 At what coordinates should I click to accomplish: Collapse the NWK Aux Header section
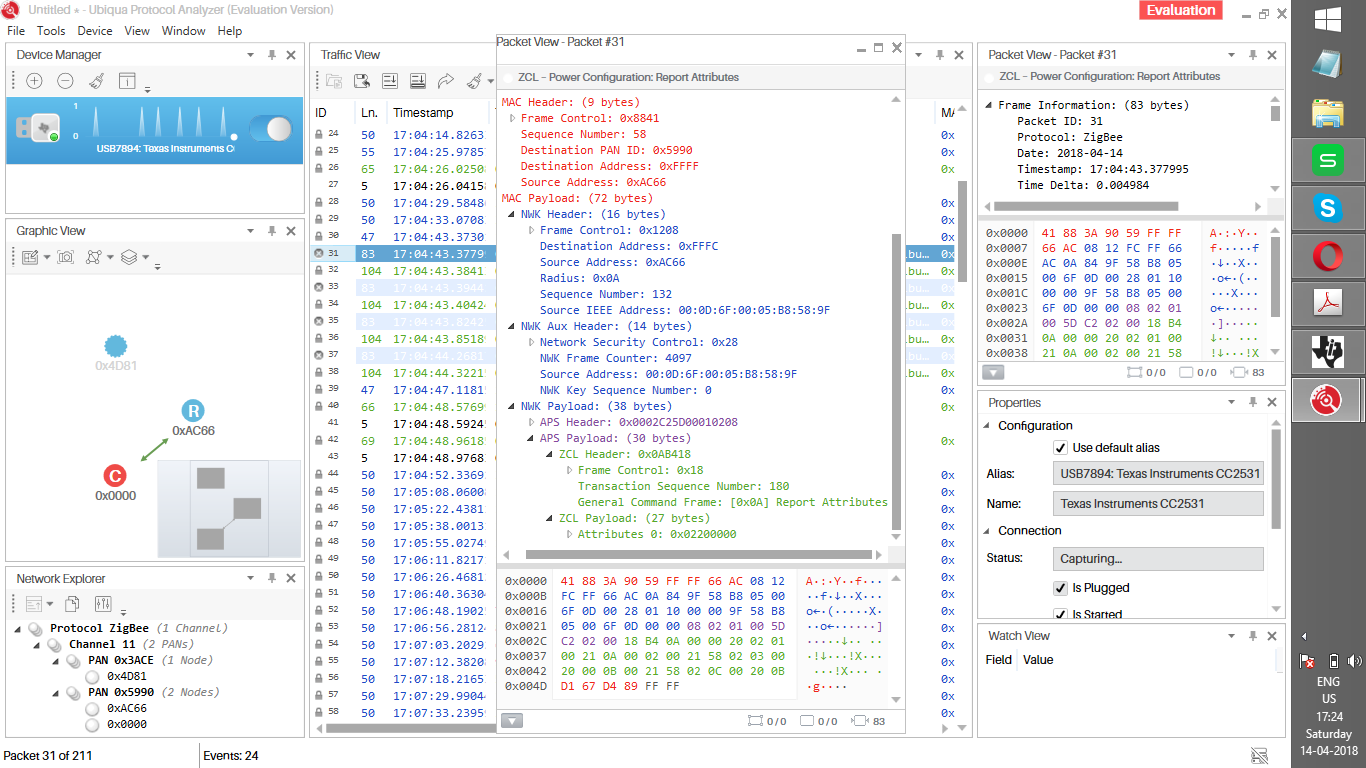coord(512,326)
